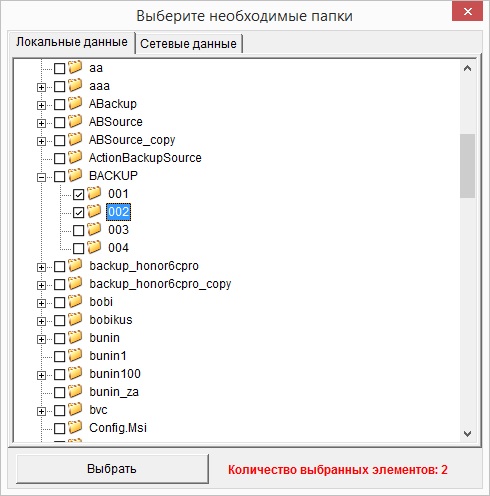Expand the backup_honor6cpro_copy node

[41, 285]
